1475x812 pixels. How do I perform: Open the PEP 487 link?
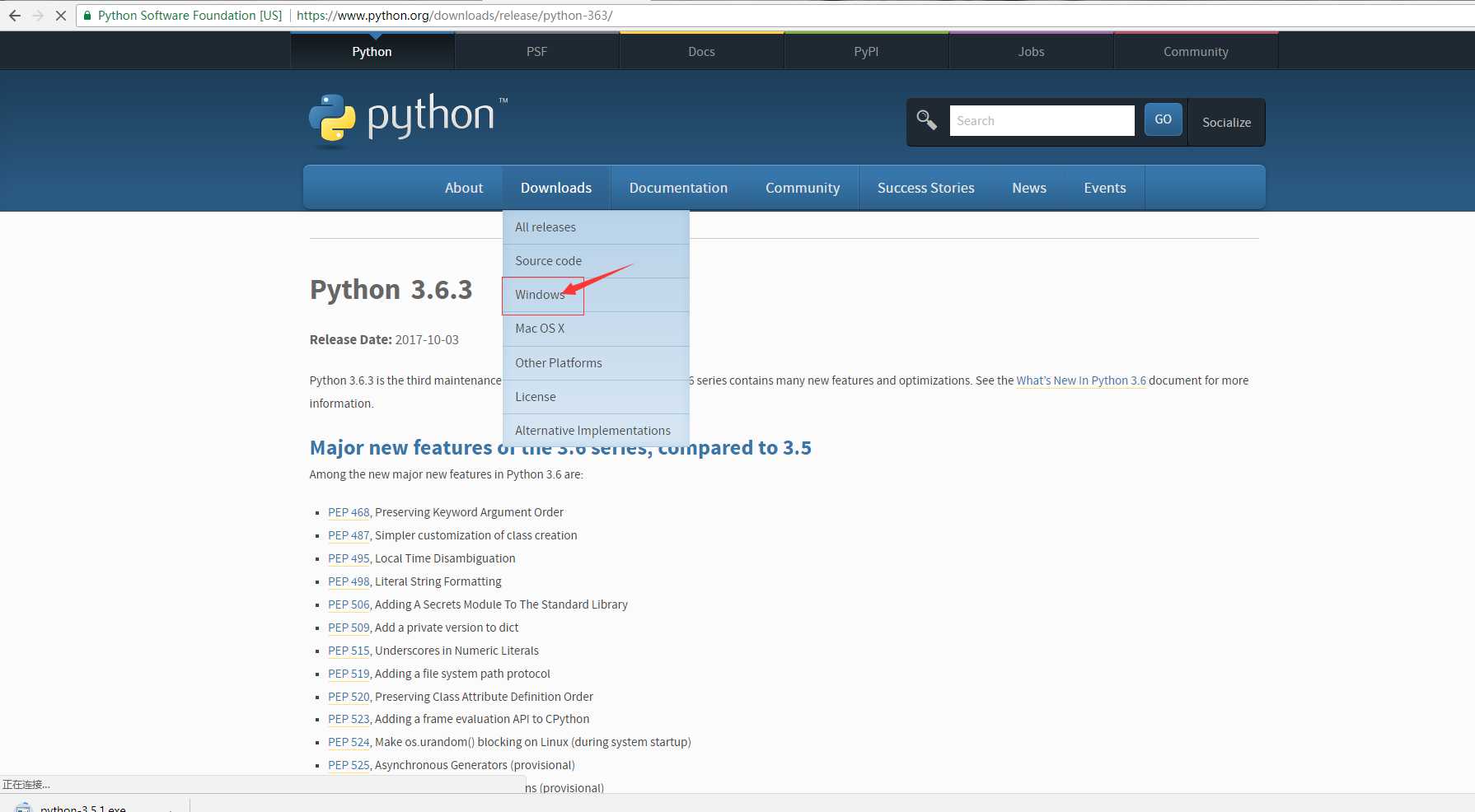pos(349,535)
